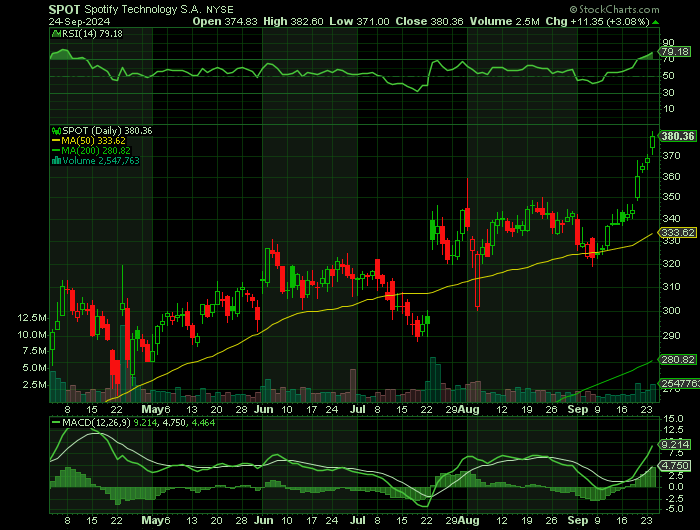The width and height of the screenshot is (700, 530).
Task: Click the SPOT (Daily) 380.36 legend text
Action: click(107, 131)
